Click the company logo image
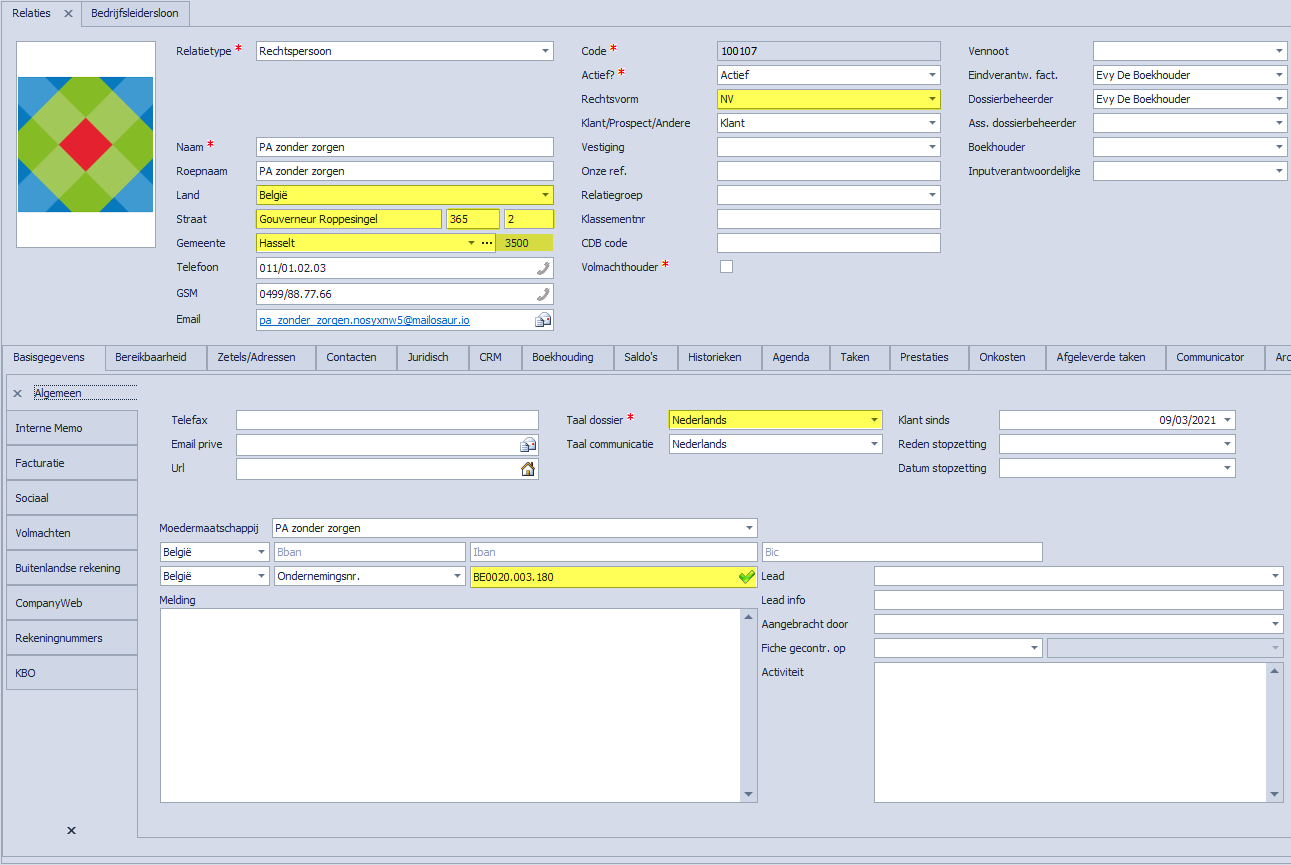Viewport: 1291px width, 865px height. pyautogui.click(x=86, y=144)
